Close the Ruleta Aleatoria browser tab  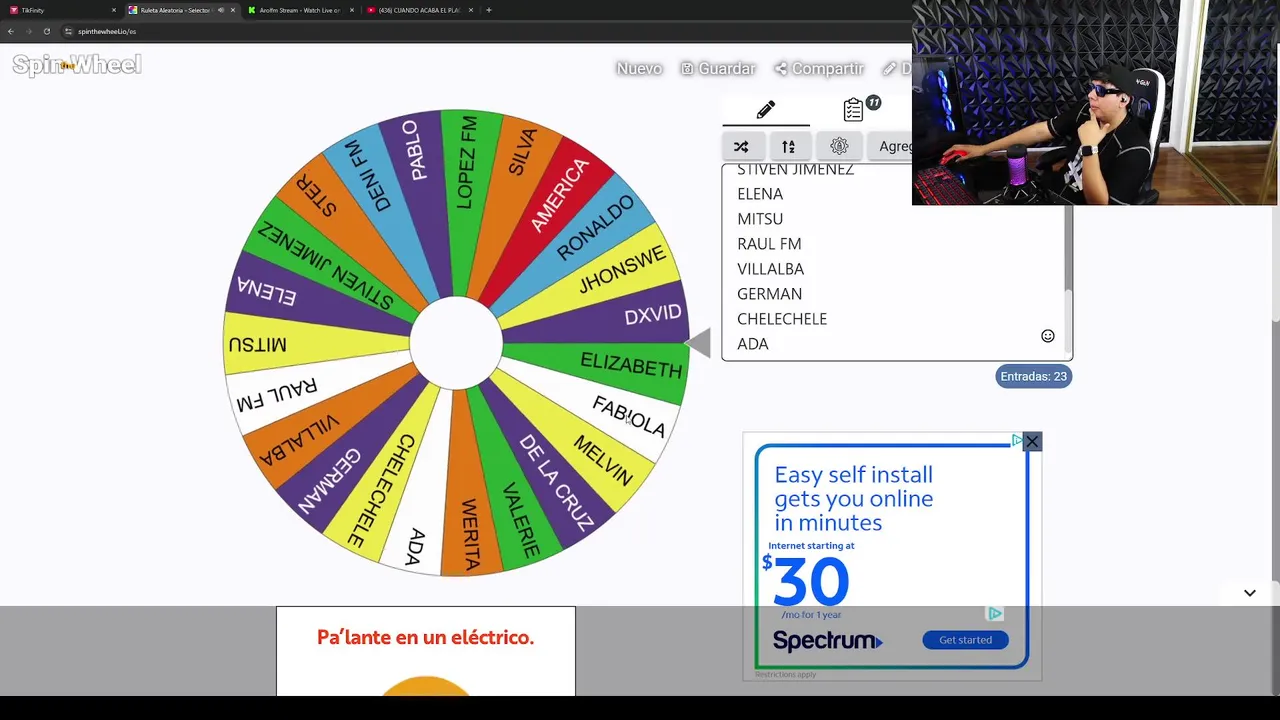pyautogui.click(x=233, y=10)
